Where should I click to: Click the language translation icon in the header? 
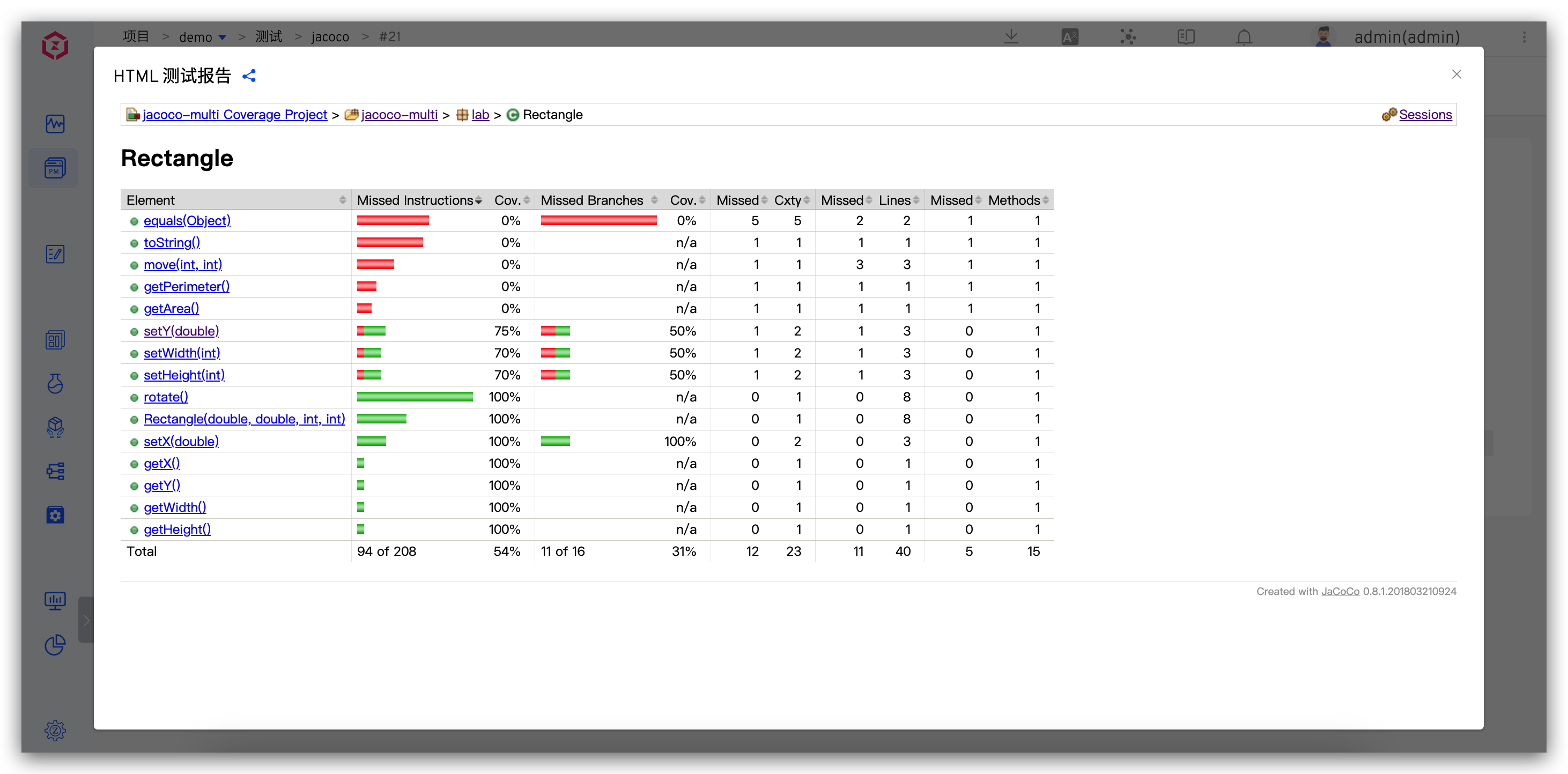[1069, 37]
